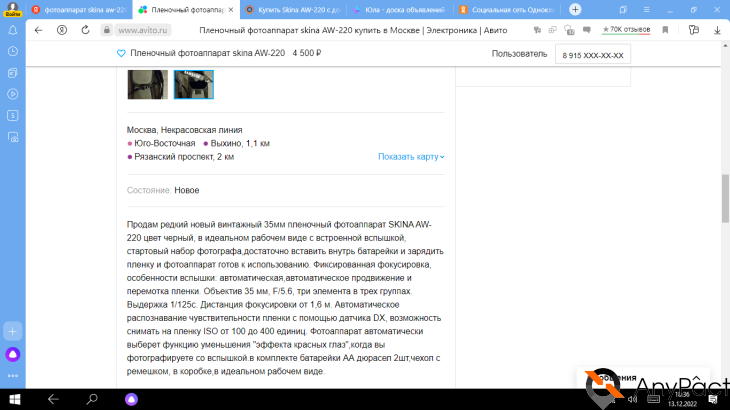The image size is (730, 410).
Task: Click Пользователь seller label
Action: coord(519,54)
